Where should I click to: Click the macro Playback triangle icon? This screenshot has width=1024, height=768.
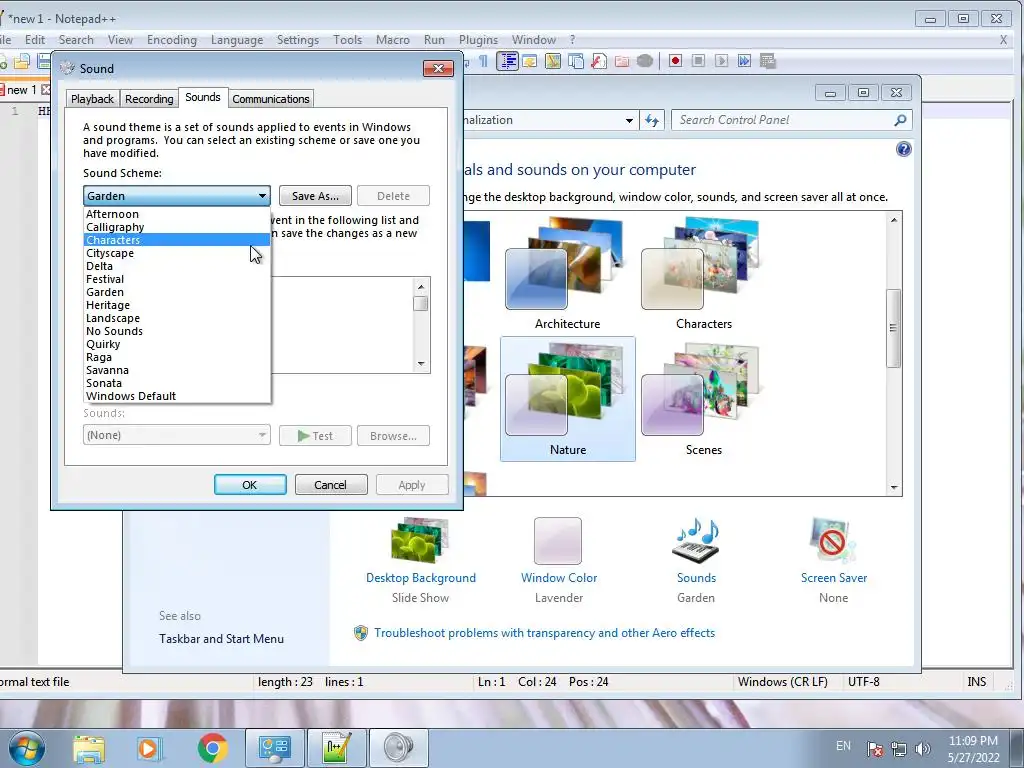[721, 61]
